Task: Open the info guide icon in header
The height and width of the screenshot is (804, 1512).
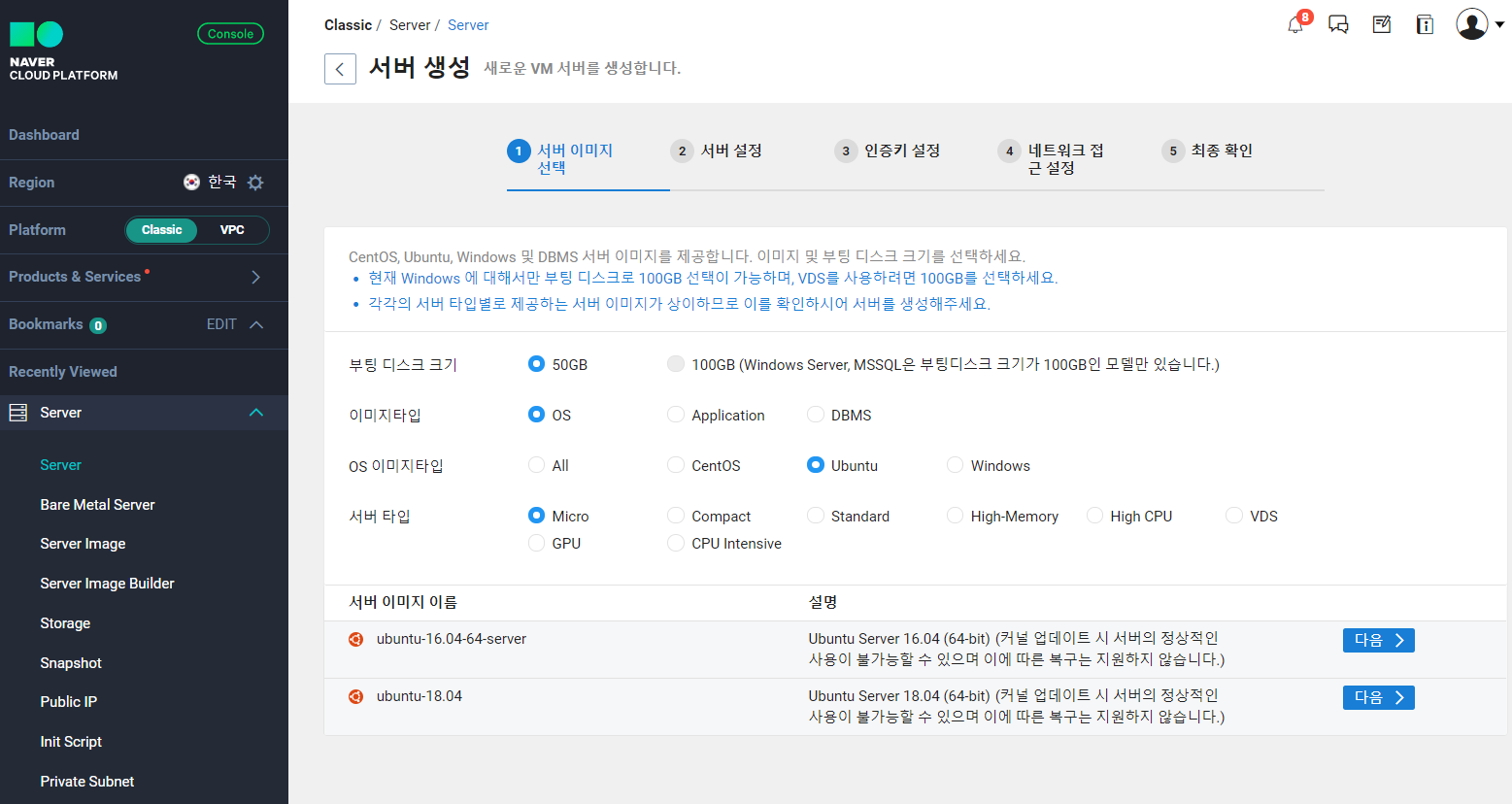Action: pyautogui.click(x=1425, y=24)
